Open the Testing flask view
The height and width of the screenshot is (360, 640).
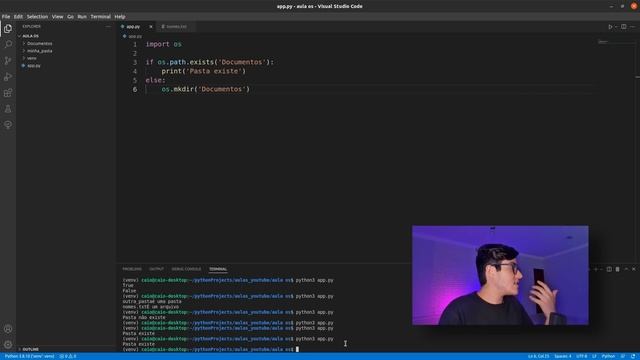click(x=8, y=109)
